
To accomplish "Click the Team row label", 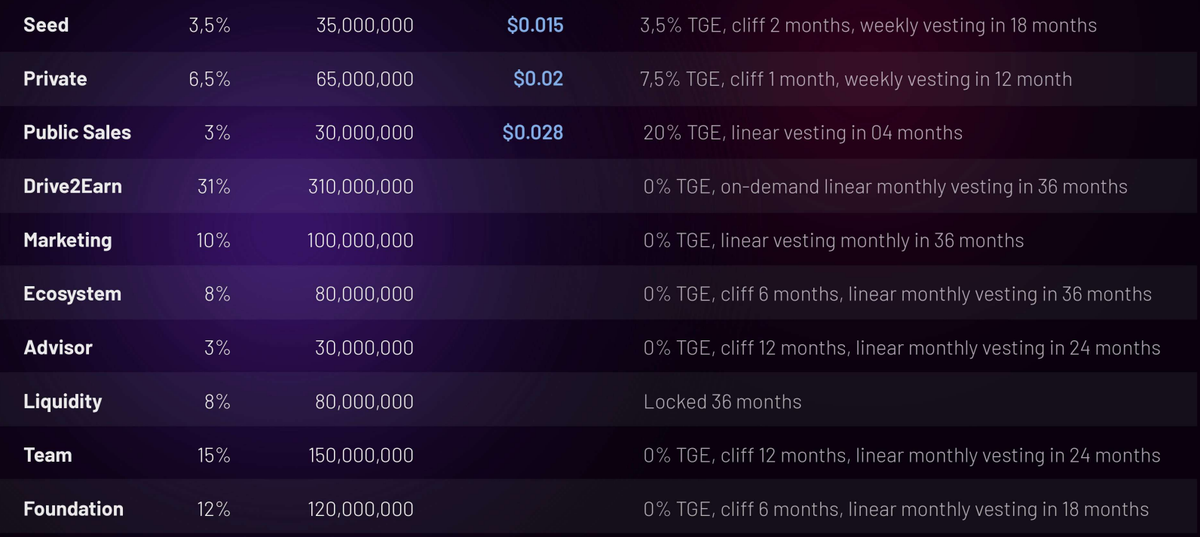I will coord(48,455).
